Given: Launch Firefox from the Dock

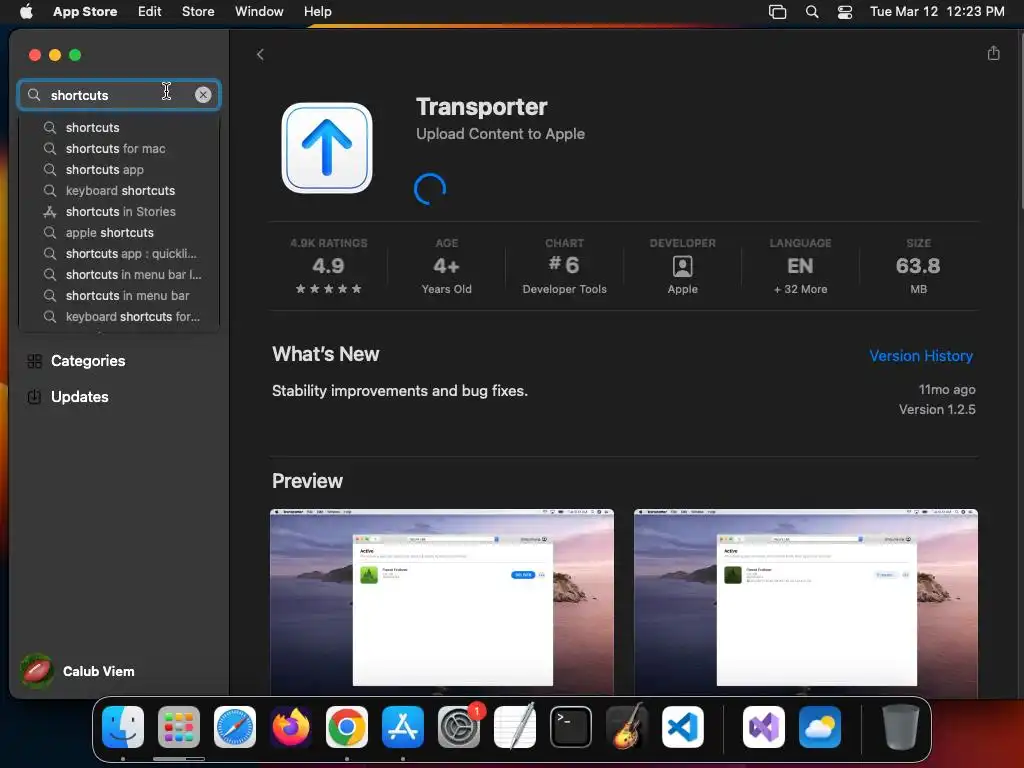Looking at the screenshot, I should click(x=291, y=727).
